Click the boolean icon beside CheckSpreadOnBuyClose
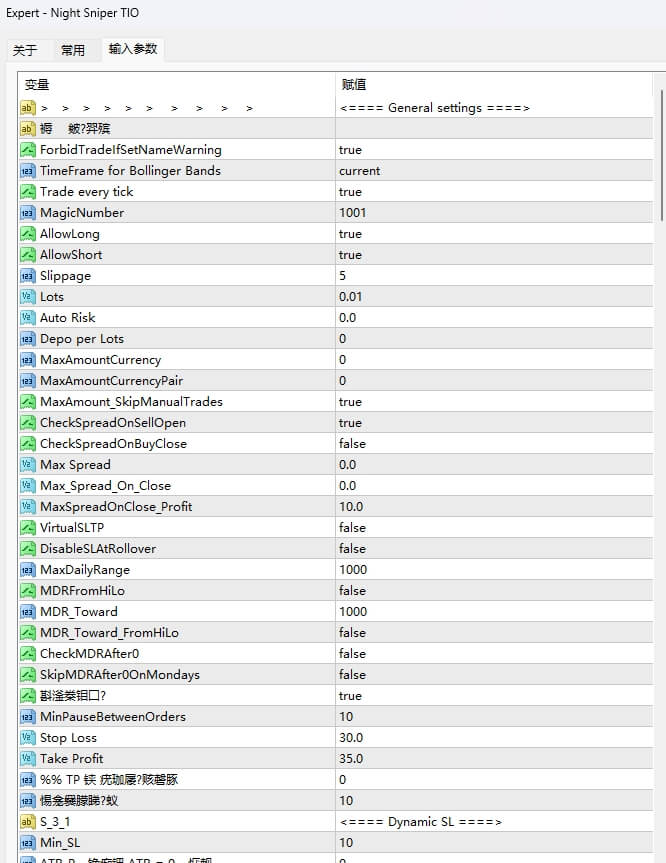Viewport: 666px width, 863px height. pyautogui.click(x=28, y=444)
